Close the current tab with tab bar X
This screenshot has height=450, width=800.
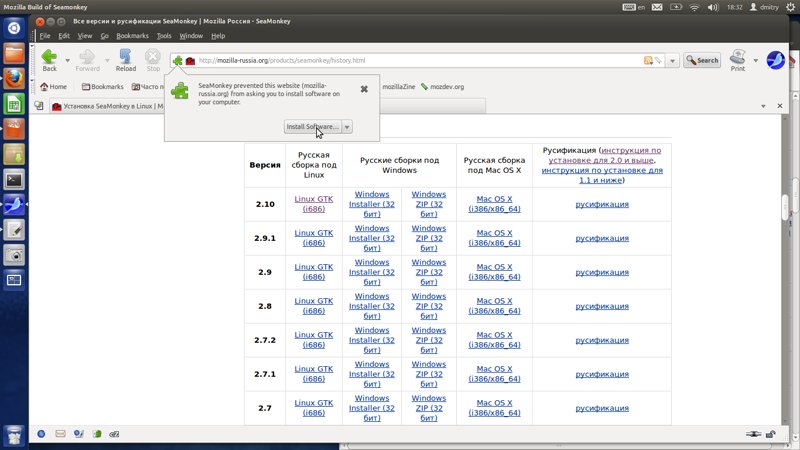(x=780, y=106)
